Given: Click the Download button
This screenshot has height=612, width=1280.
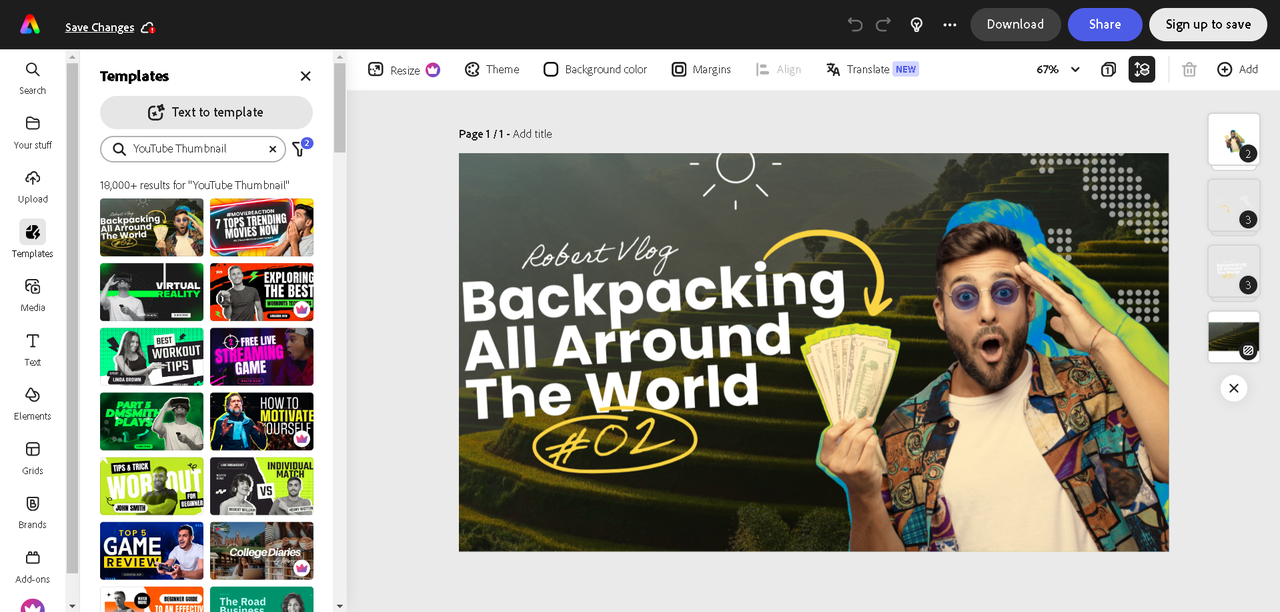Looking at the screenshot, I should (1015, 24).
